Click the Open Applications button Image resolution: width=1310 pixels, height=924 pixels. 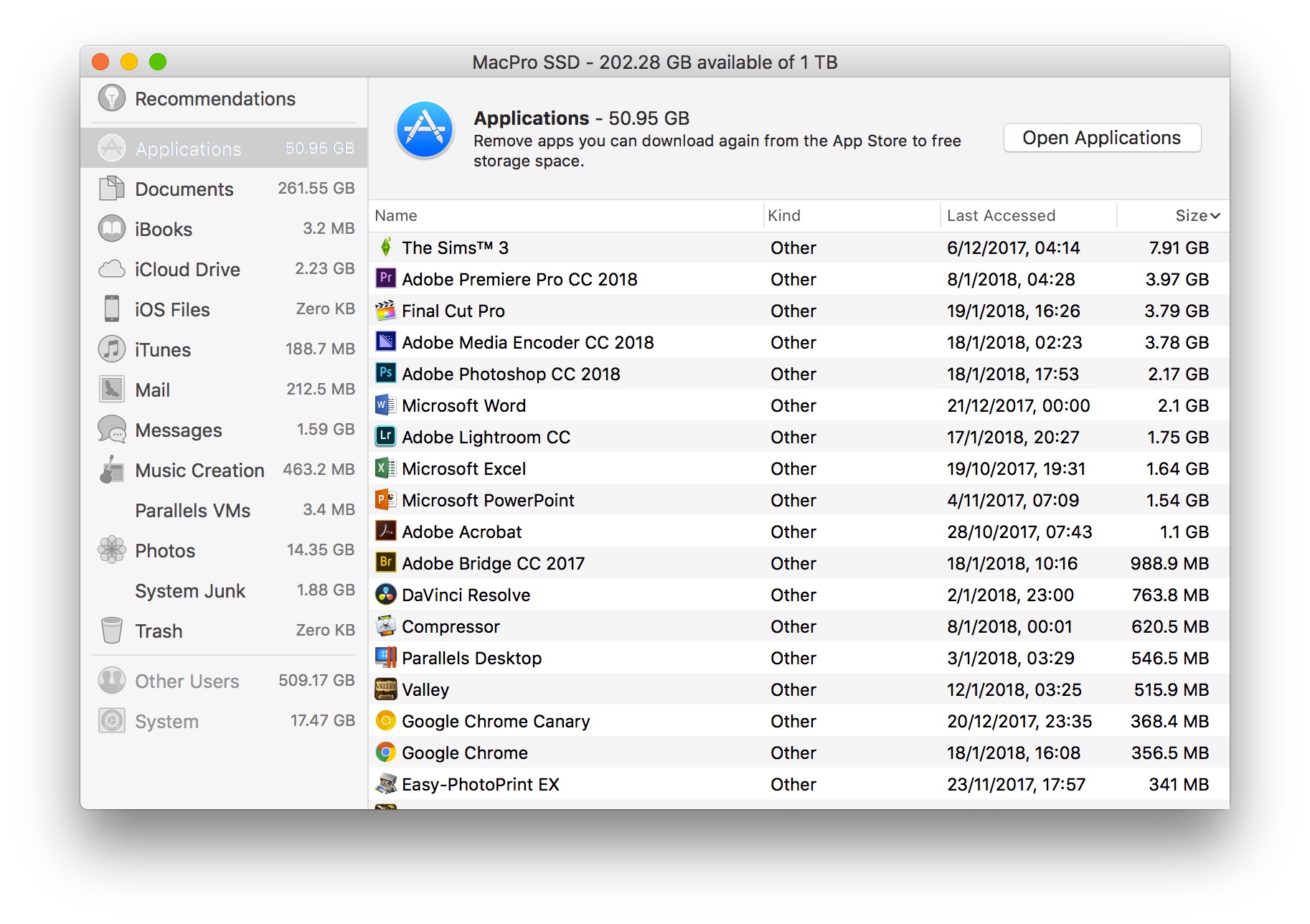coord(1102,138)
